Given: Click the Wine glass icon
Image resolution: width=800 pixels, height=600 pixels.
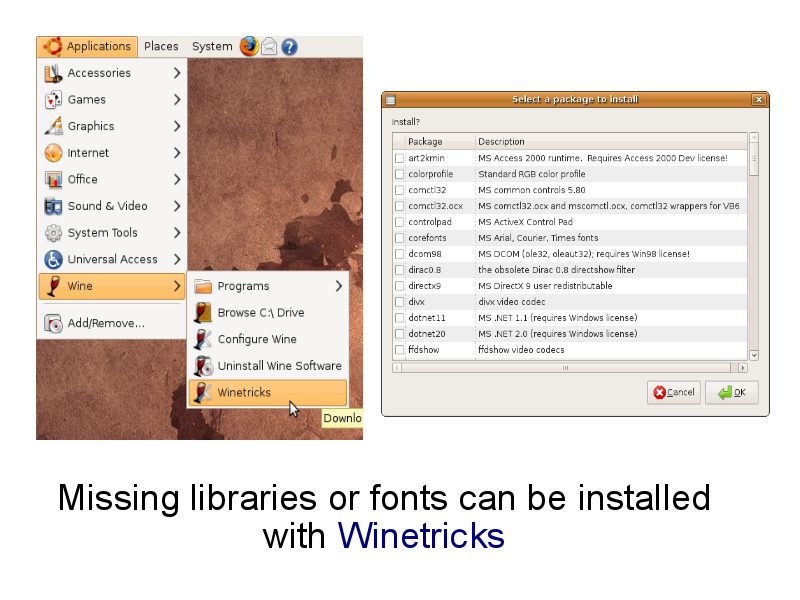Looking at the screenshot, I should click(x=53, y=286).
